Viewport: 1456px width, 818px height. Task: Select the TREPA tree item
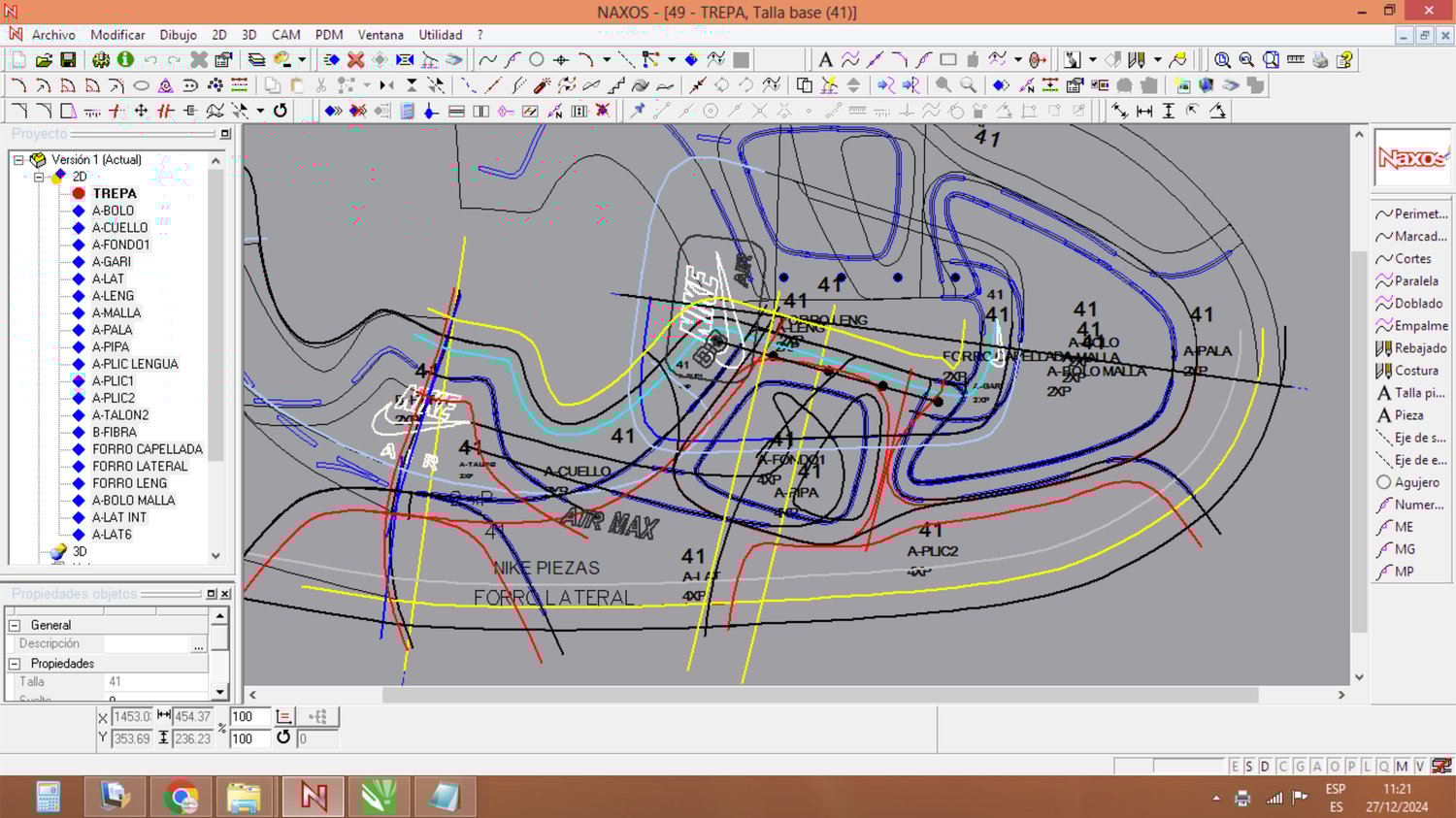point(115,194)
